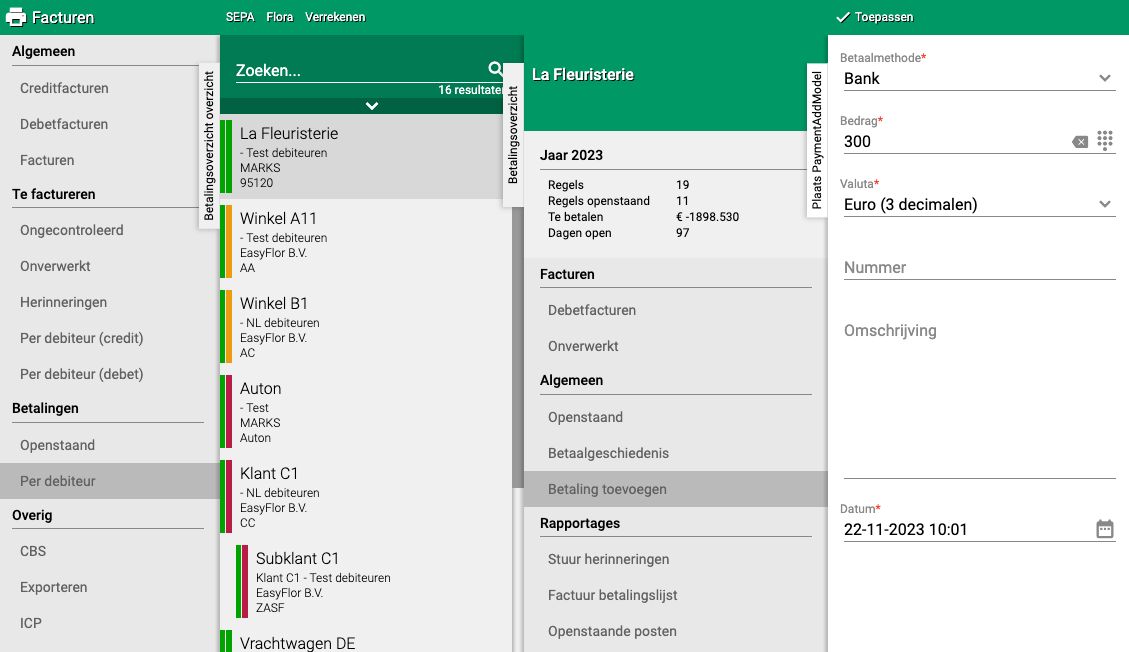The height and width of the screenshot is (652, 1129).
Task: Open the Betaalmethode dropdown
Action: click(x=979, y=78)
